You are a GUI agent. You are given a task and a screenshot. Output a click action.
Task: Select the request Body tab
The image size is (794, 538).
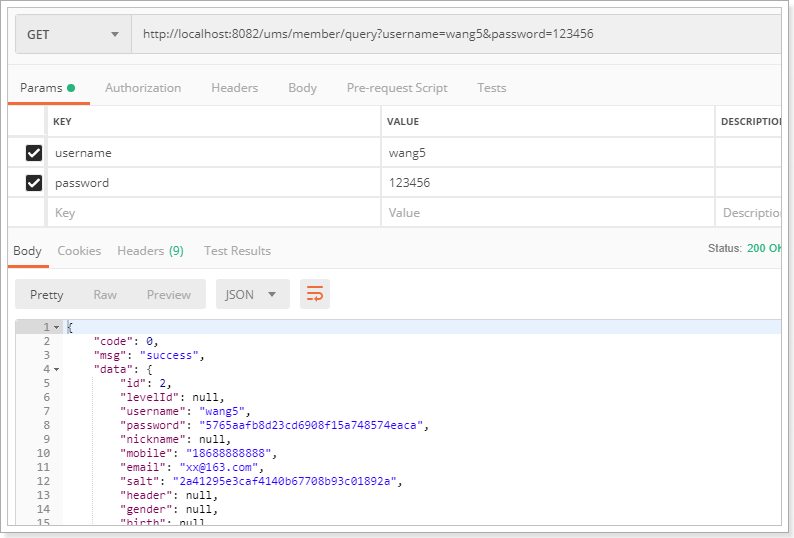point(302,88)
